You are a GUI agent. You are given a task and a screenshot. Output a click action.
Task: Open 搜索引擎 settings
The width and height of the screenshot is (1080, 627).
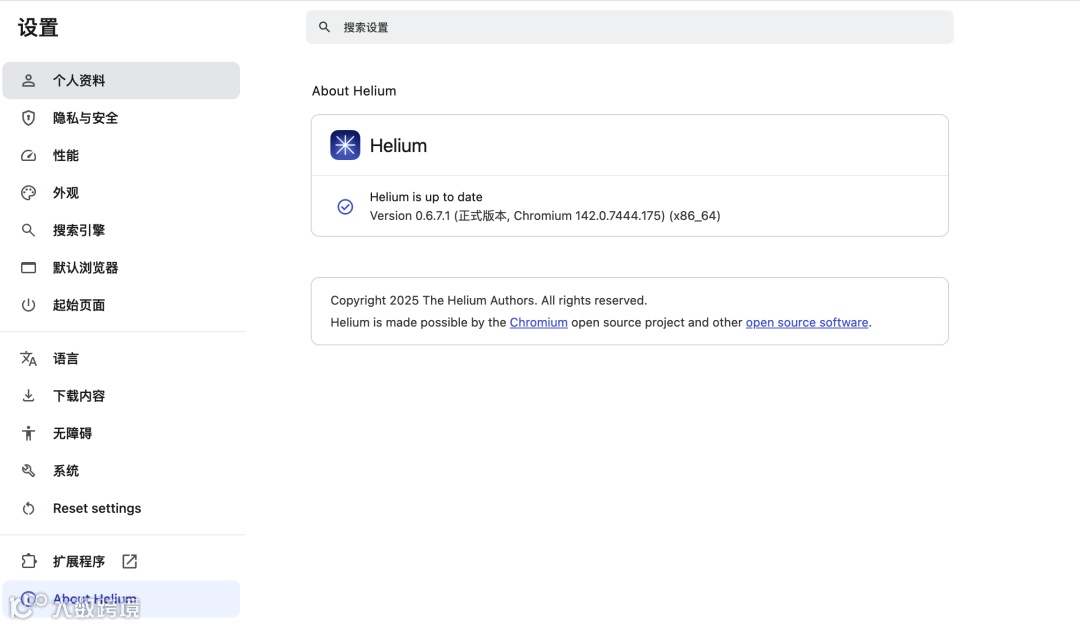121,230
